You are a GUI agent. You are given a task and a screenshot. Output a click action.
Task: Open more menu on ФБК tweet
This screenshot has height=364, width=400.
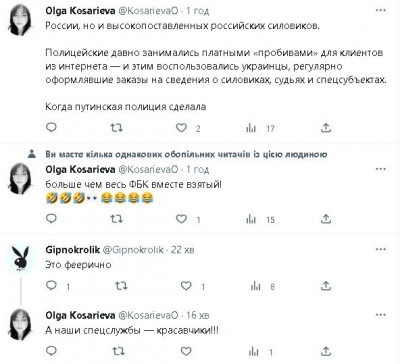click(381, 169)
